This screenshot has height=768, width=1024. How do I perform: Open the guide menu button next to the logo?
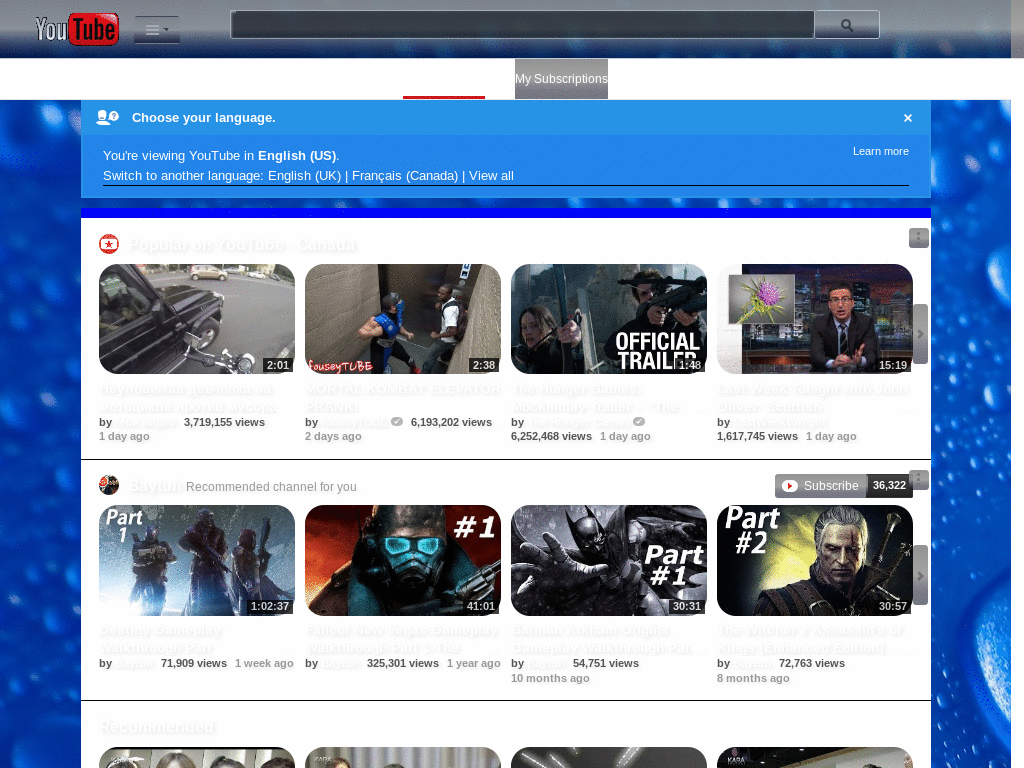157,29
